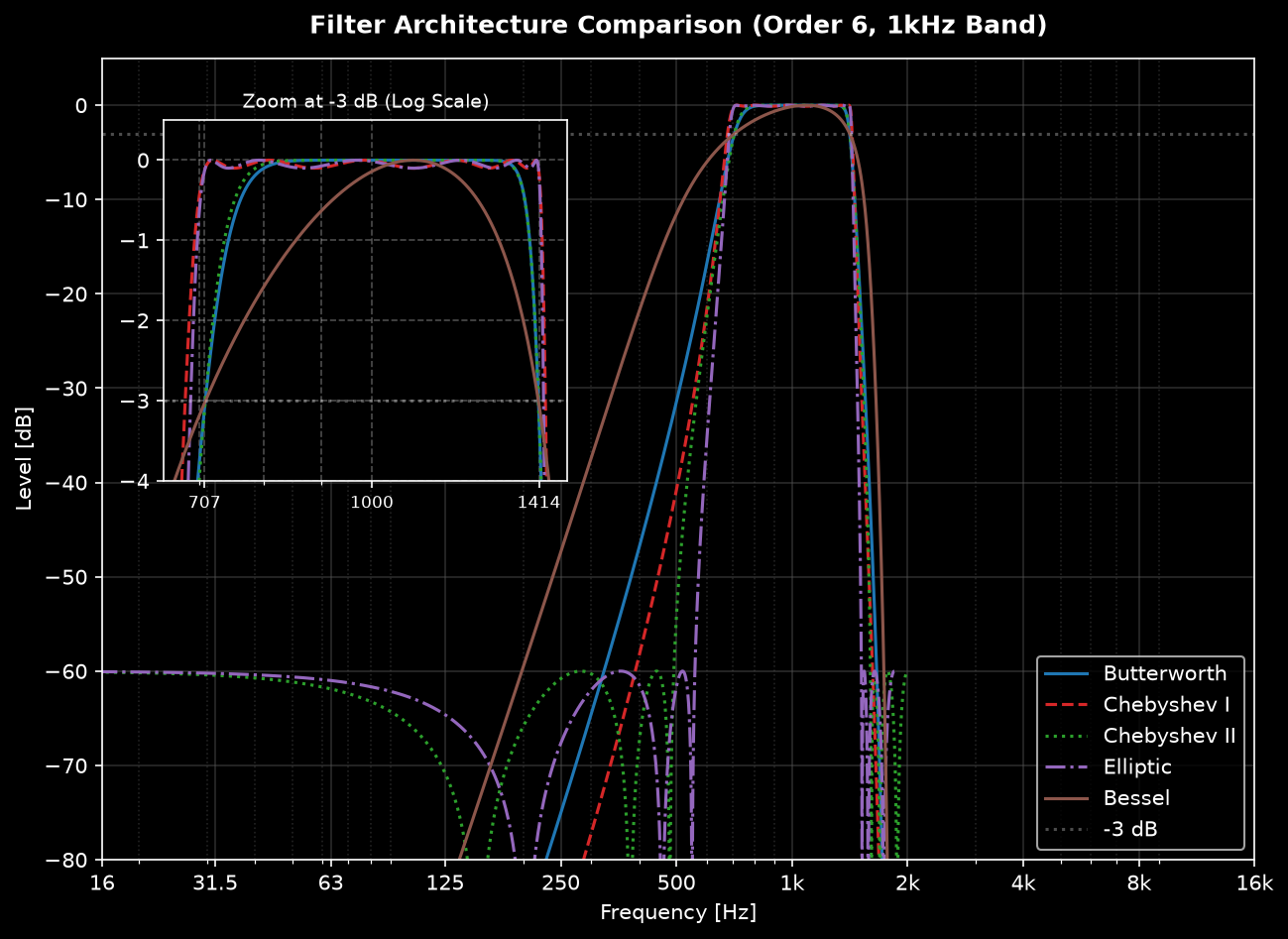Click the inset title "Zoom at -3 dB (Log Scale)"
Screen dimensions: 1288x939
point(366,101)
